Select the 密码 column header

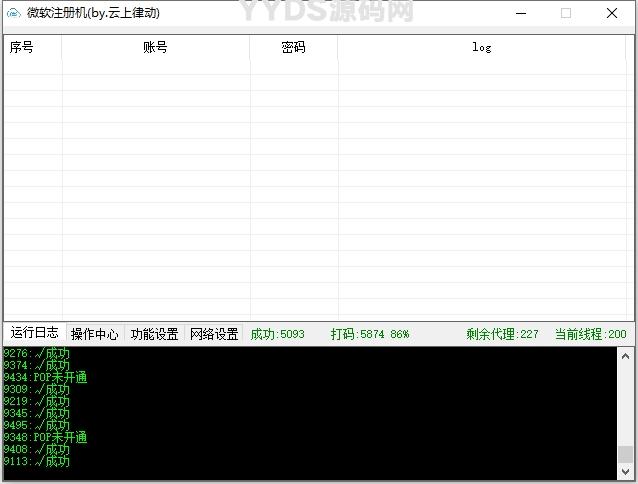click(293, 47)
